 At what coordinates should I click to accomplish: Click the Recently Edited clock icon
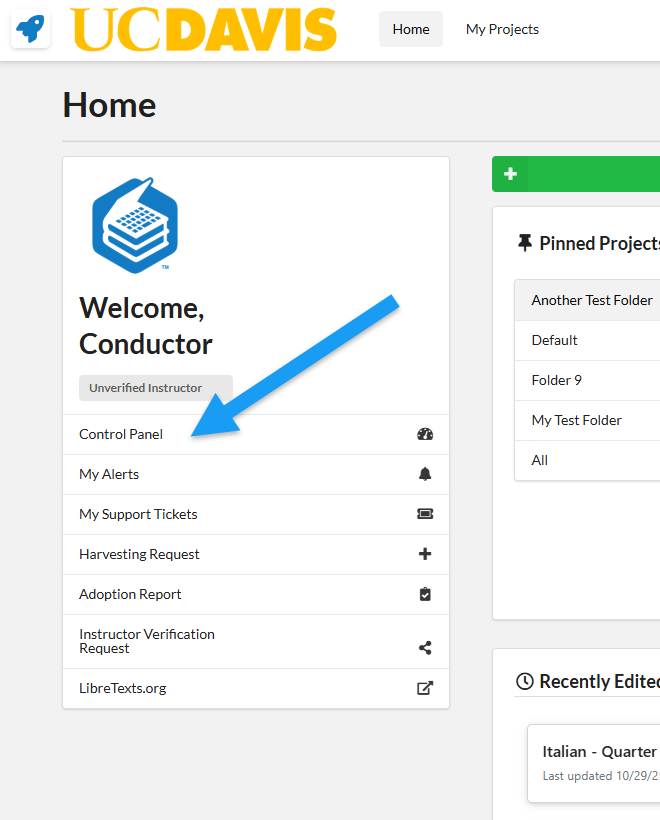(x=525, y=681)
